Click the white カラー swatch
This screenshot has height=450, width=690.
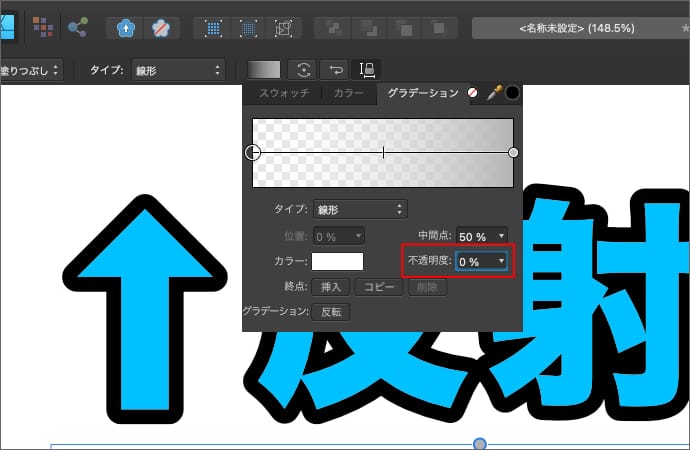337,261
